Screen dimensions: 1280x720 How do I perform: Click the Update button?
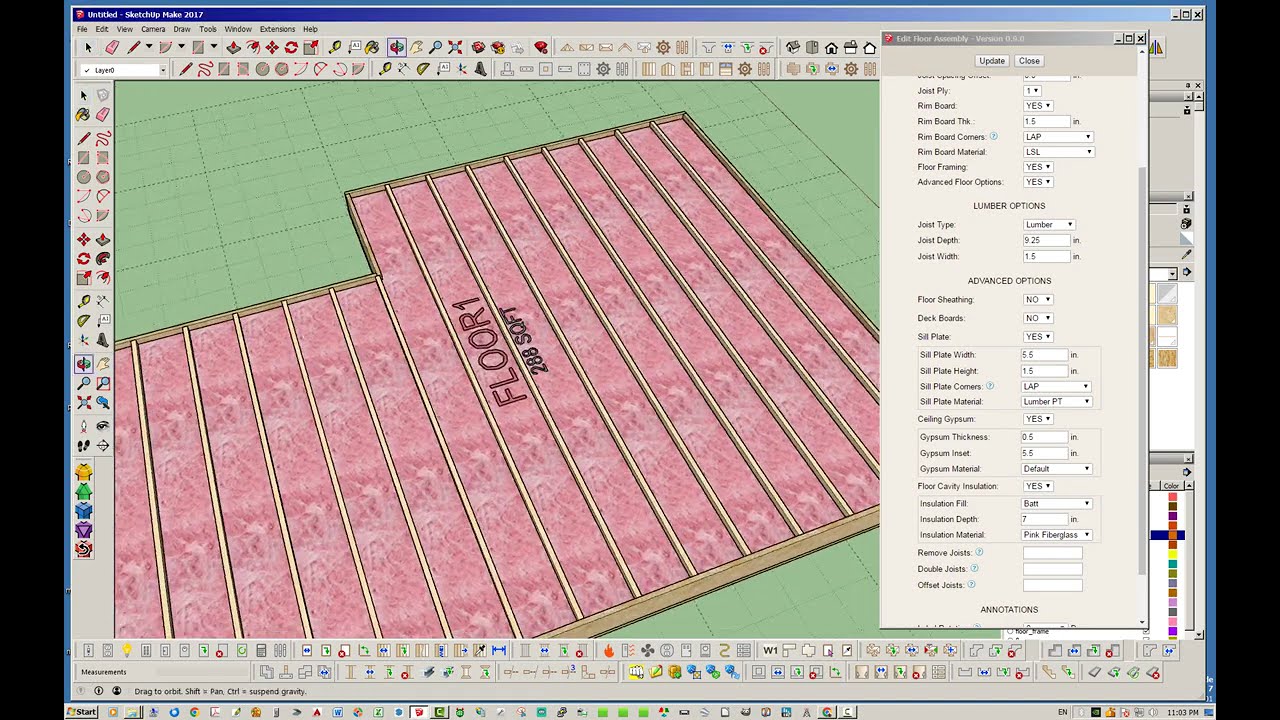(992, 61)
